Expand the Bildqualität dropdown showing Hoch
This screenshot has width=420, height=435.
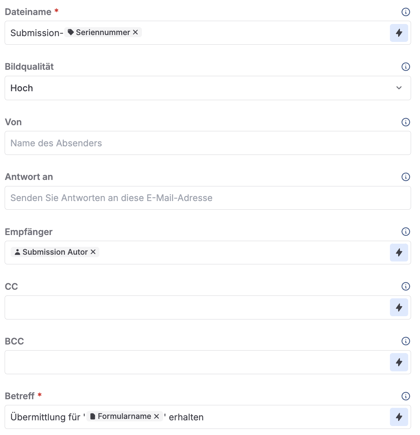coord(207,88)
